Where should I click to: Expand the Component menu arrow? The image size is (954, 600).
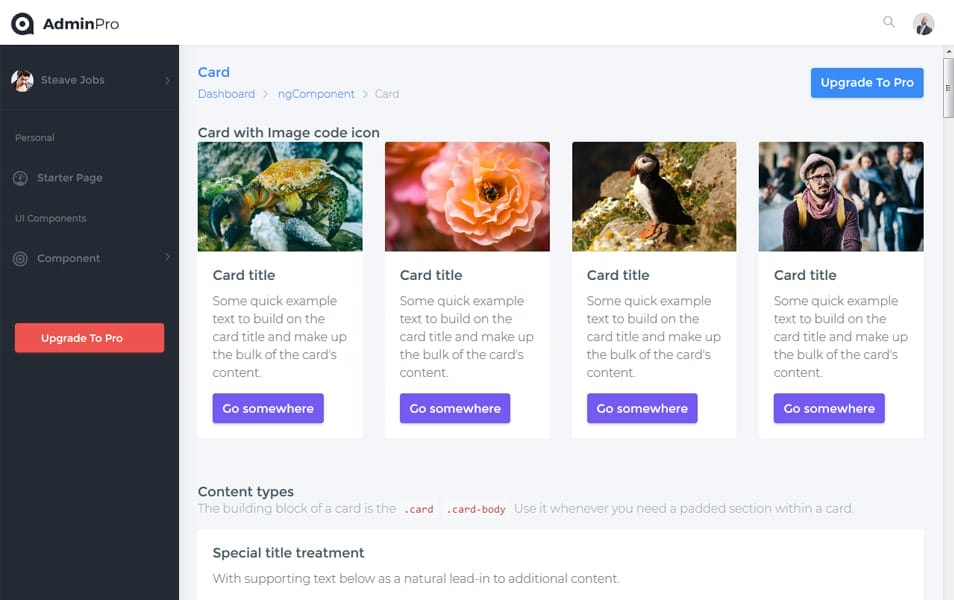pyautogui.click(x=167, y=258)
